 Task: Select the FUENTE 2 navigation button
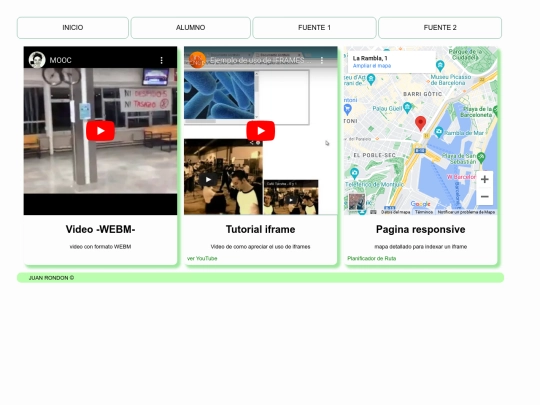tap(440, 28)
